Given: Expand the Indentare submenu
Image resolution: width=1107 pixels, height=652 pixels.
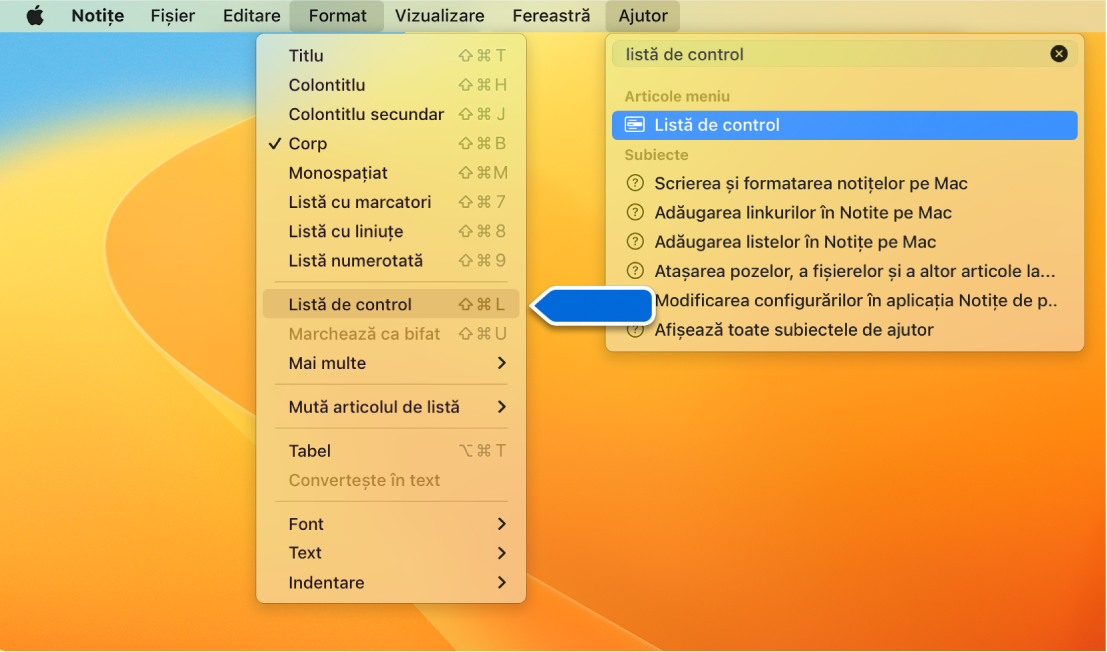Looking at the screenshot, I should tap(391, 583).
